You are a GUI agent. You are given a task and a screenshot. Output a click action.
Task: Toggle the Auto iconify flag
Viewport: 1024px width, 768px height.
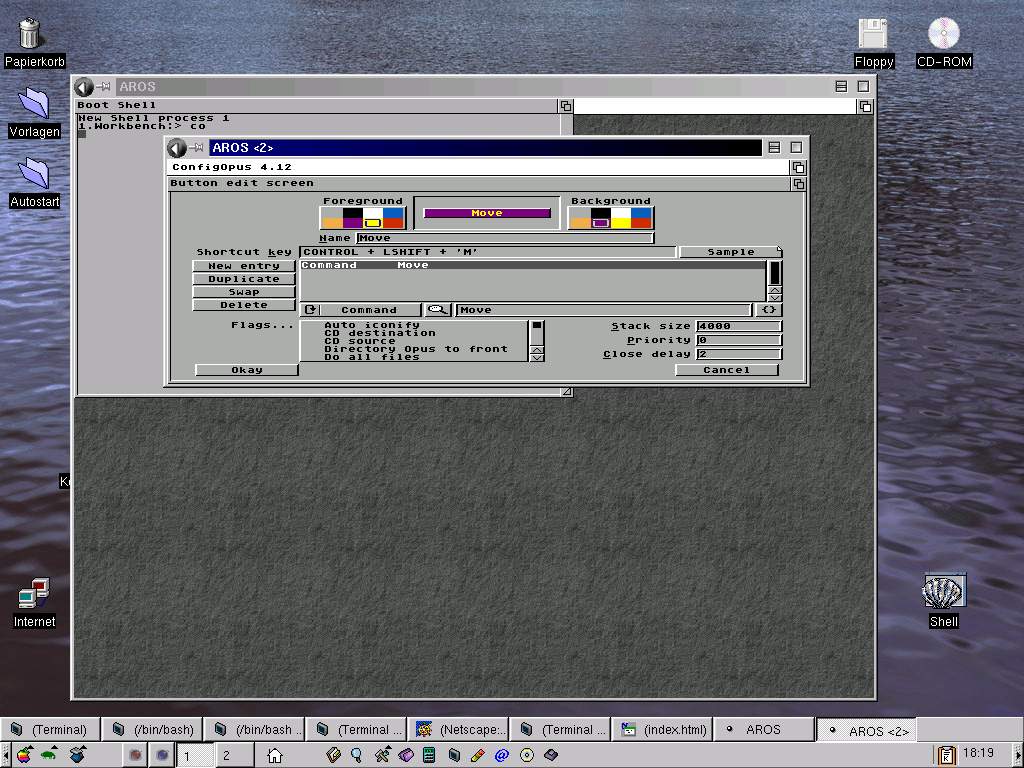pyautogui.click(x=371, y=325)
